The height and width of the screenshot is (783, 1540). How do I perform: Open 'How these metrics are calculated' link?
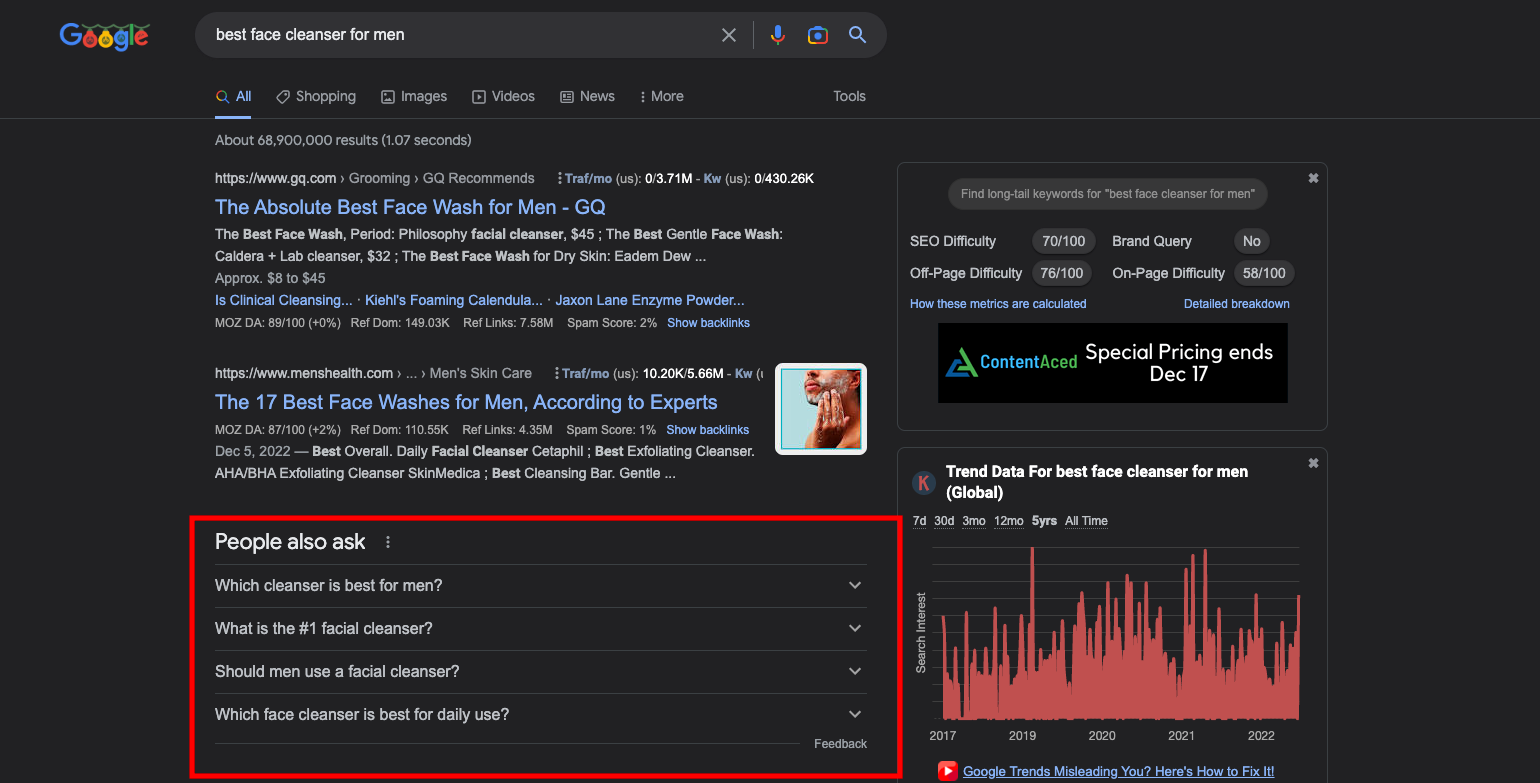tap(998, 304)
